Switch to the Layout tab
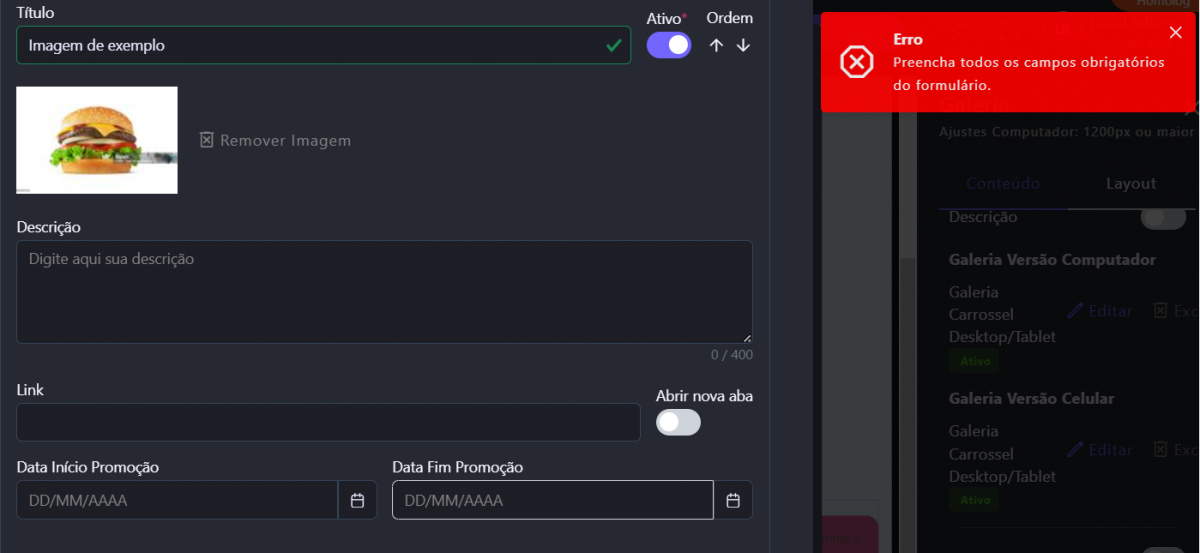 click(1130, 184)
